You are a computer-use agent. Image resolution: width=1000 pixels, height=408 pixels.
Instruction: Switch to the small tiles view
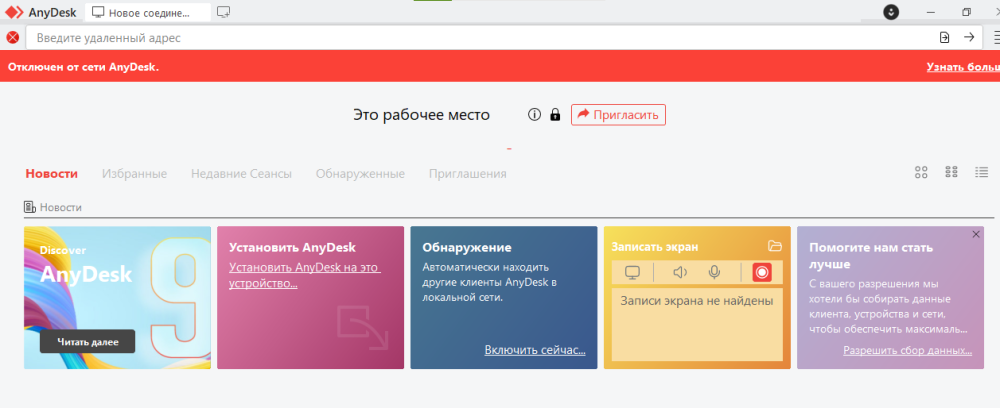(952, 172)
